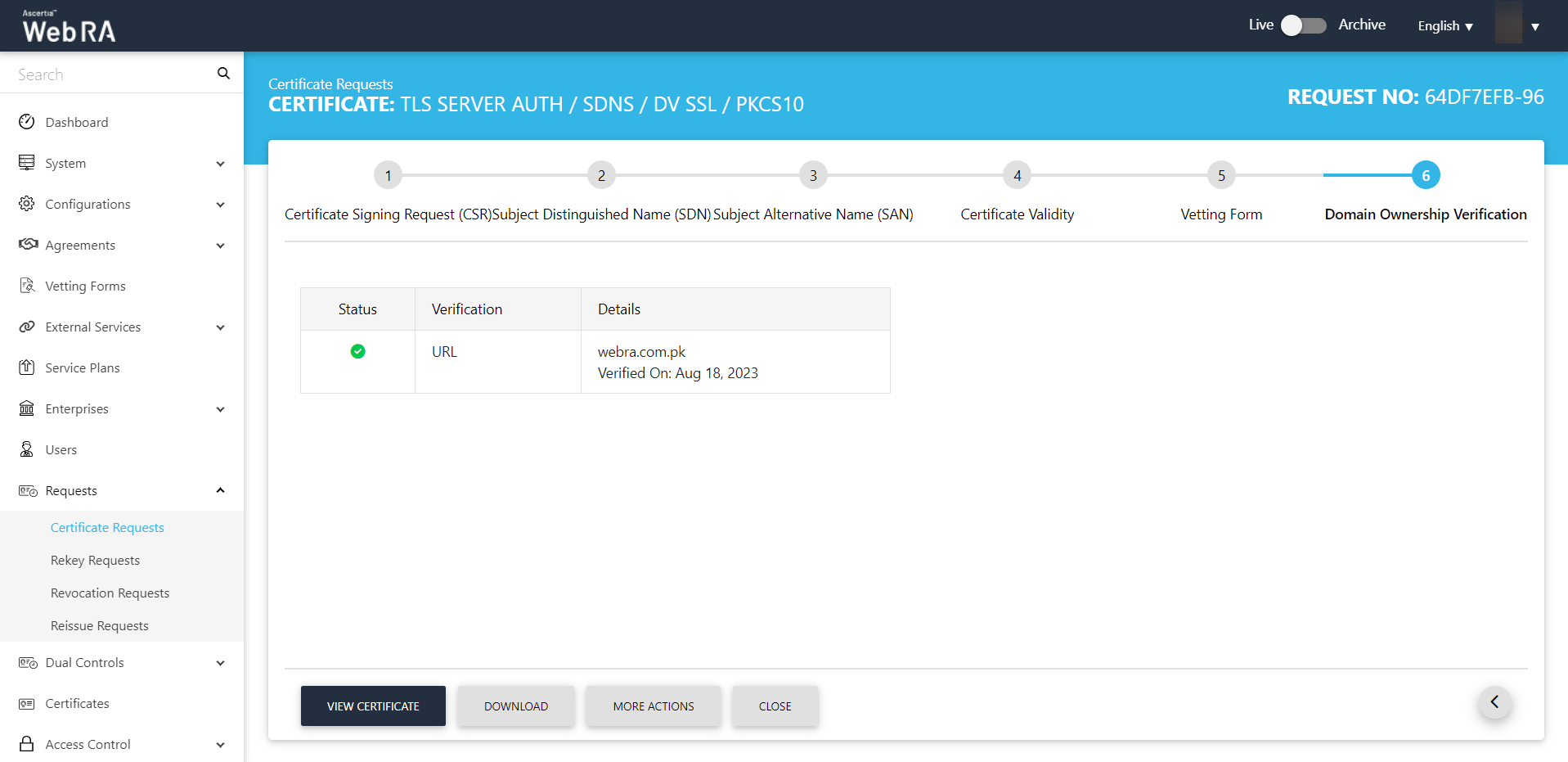Click the round back arrow button
The height and width of the screenshot is (762, 1568).
click(1494, 702)
